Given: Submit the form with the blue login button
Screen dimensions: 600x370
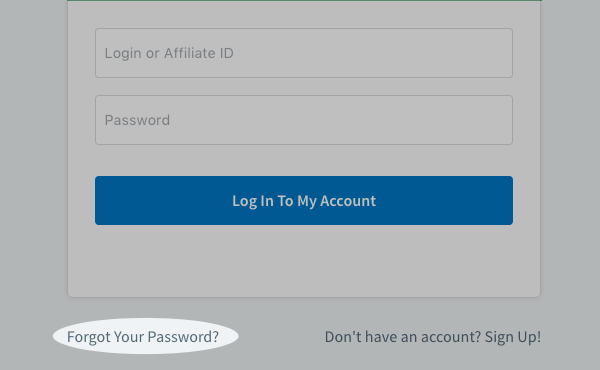Looking at the screenshot, I should pyautogui.click(x=304, y=200).
